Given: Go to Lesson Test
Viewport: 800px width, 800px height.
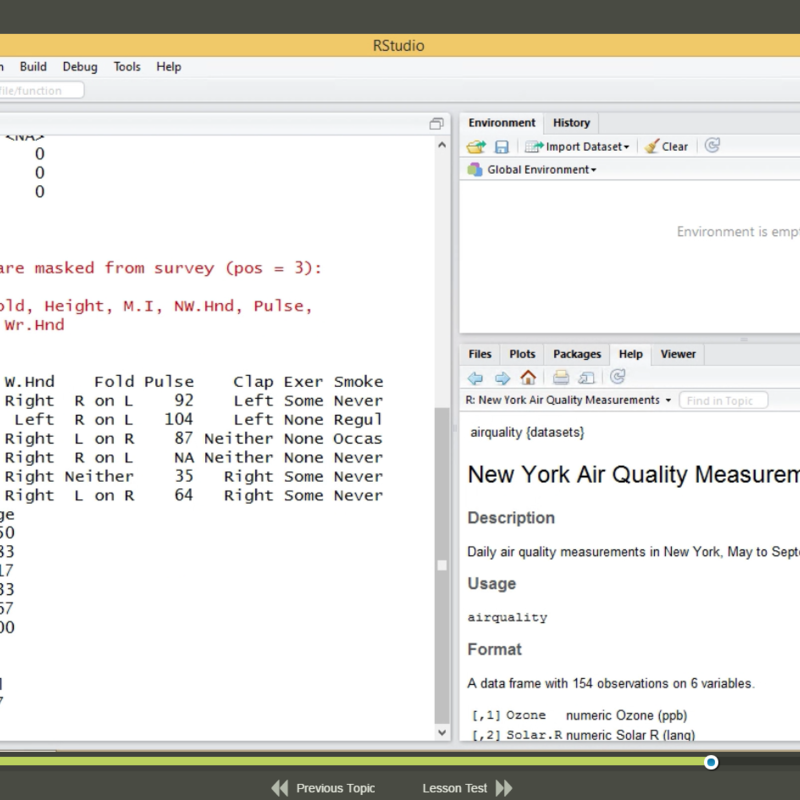Looking at the screenshot, I should pyautogui.click(x=455, y=788).
